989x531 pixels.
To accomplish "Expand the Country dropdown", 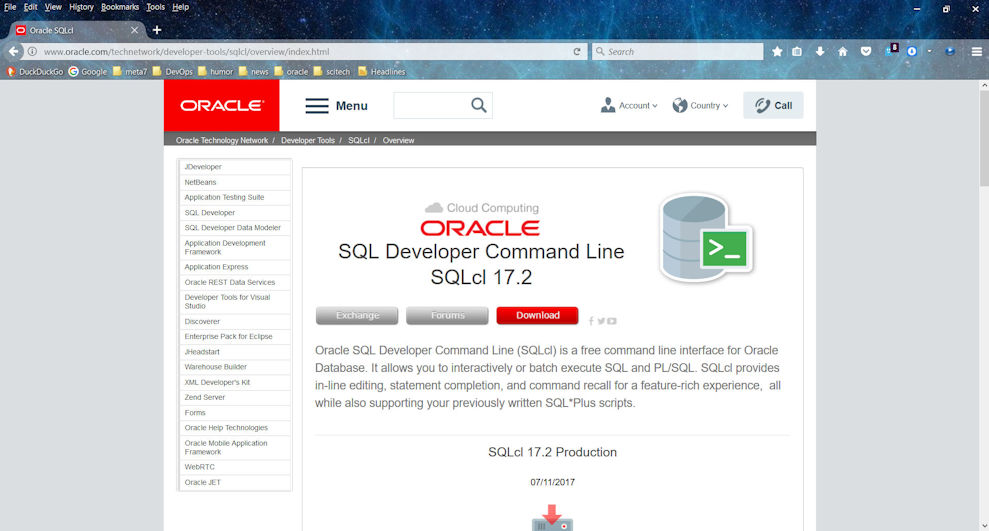I will tap(700, 105).
